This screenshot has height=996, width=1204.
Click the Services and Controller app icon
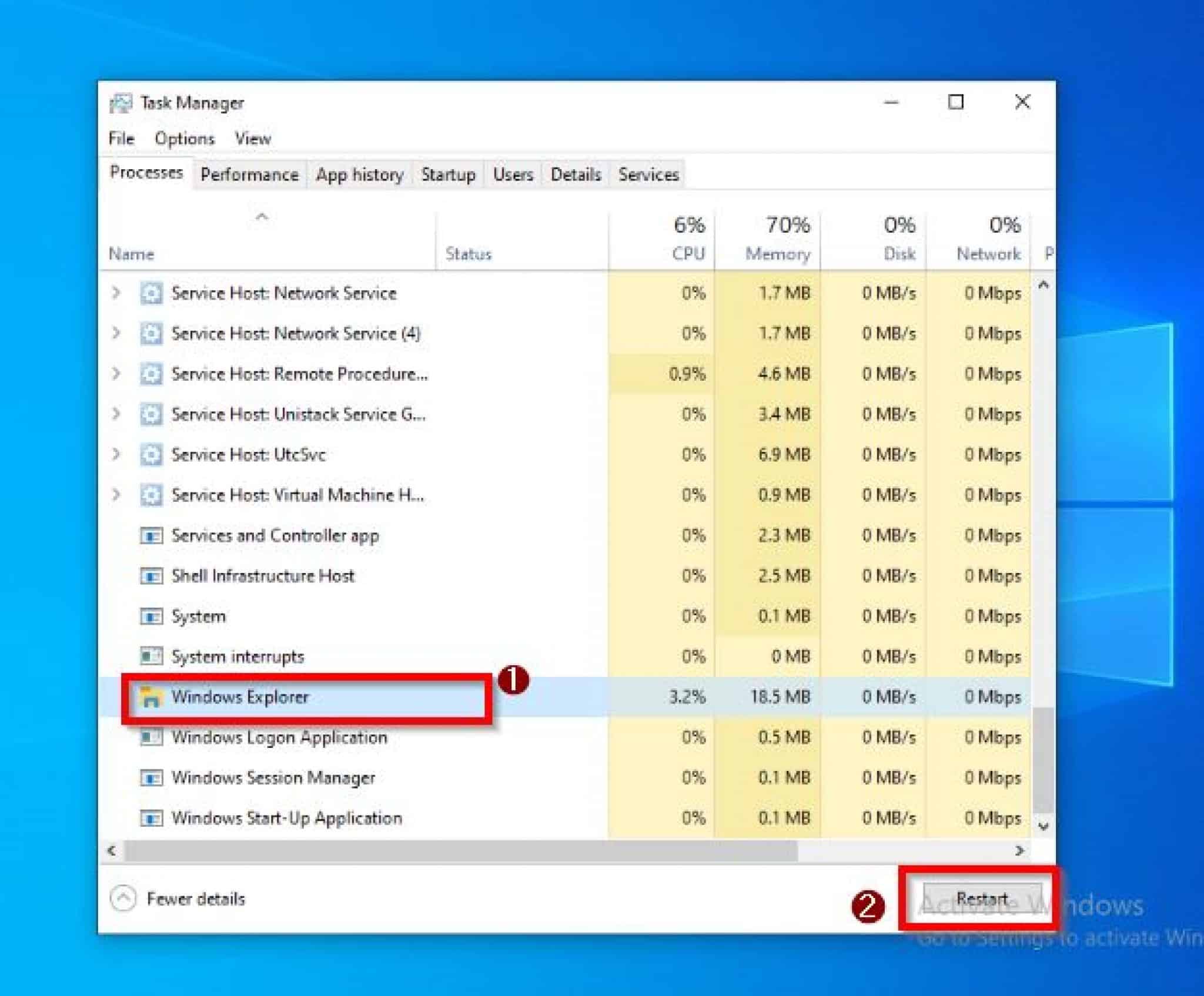click(x=152, y=535)
